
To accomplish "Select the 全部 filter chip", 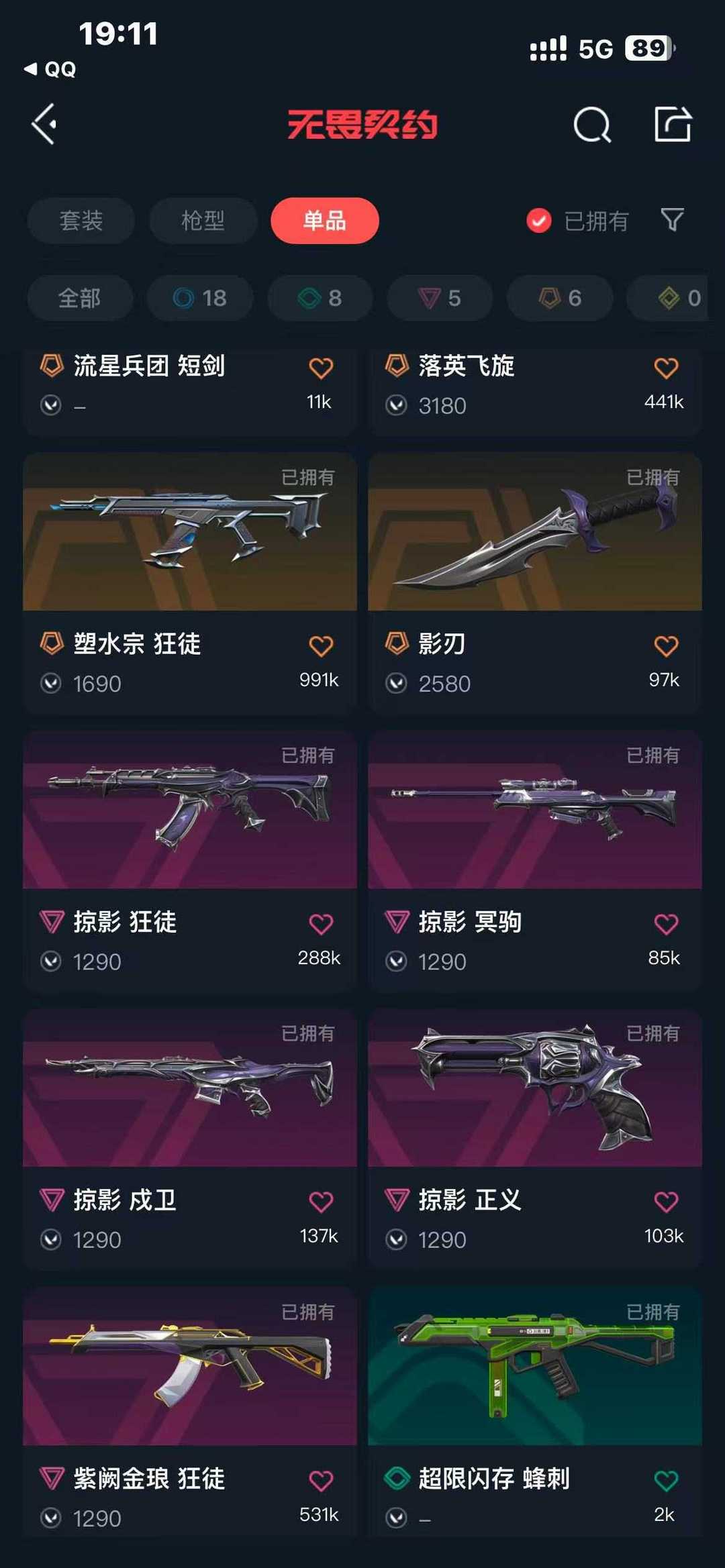I will tap(80, 298).
